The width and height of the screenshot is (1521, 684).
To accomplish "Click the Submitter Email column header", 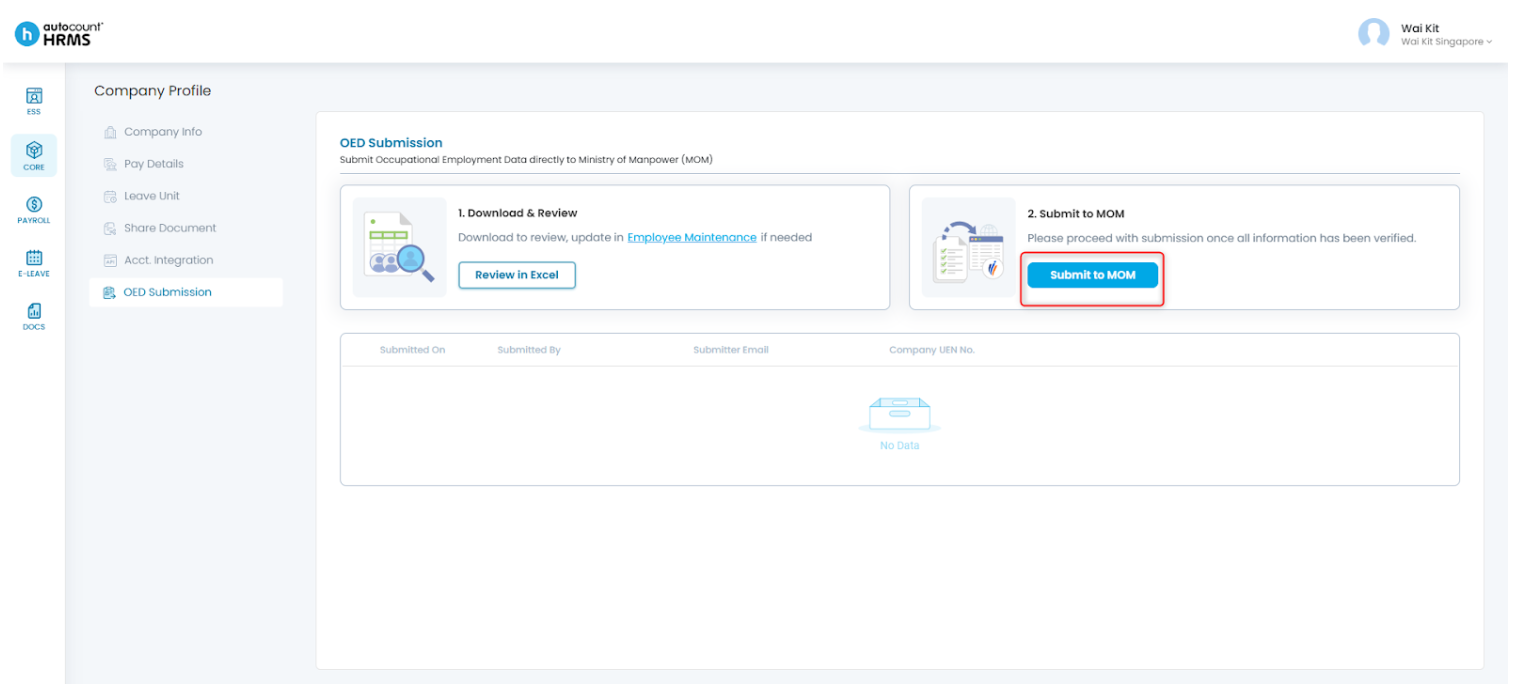I will coord(731,350).
